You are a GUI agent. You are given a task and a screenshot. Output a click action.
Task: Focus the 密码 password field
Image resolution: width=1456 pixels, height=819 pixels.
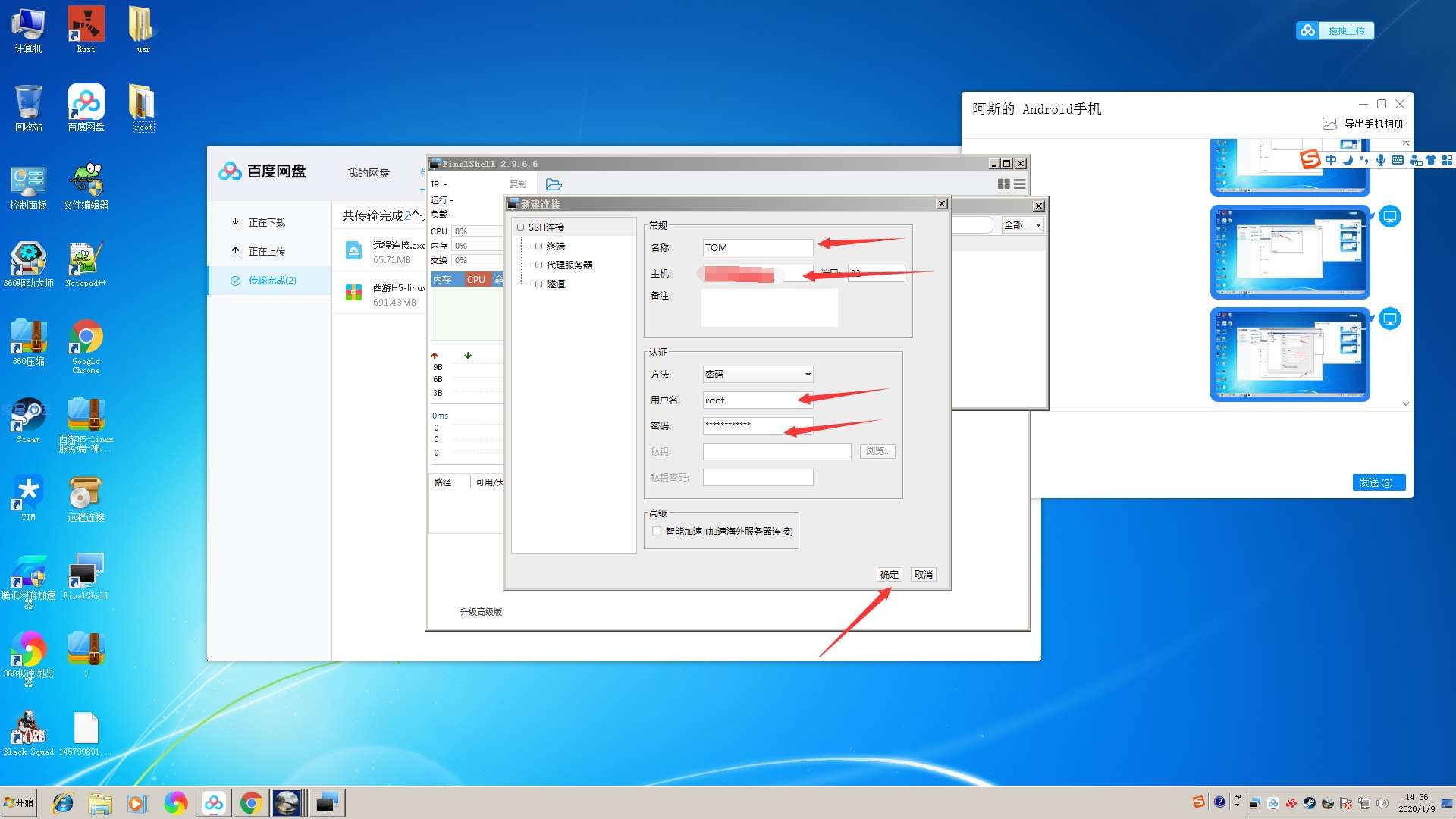pyautogui.click(x=758, y=425)
